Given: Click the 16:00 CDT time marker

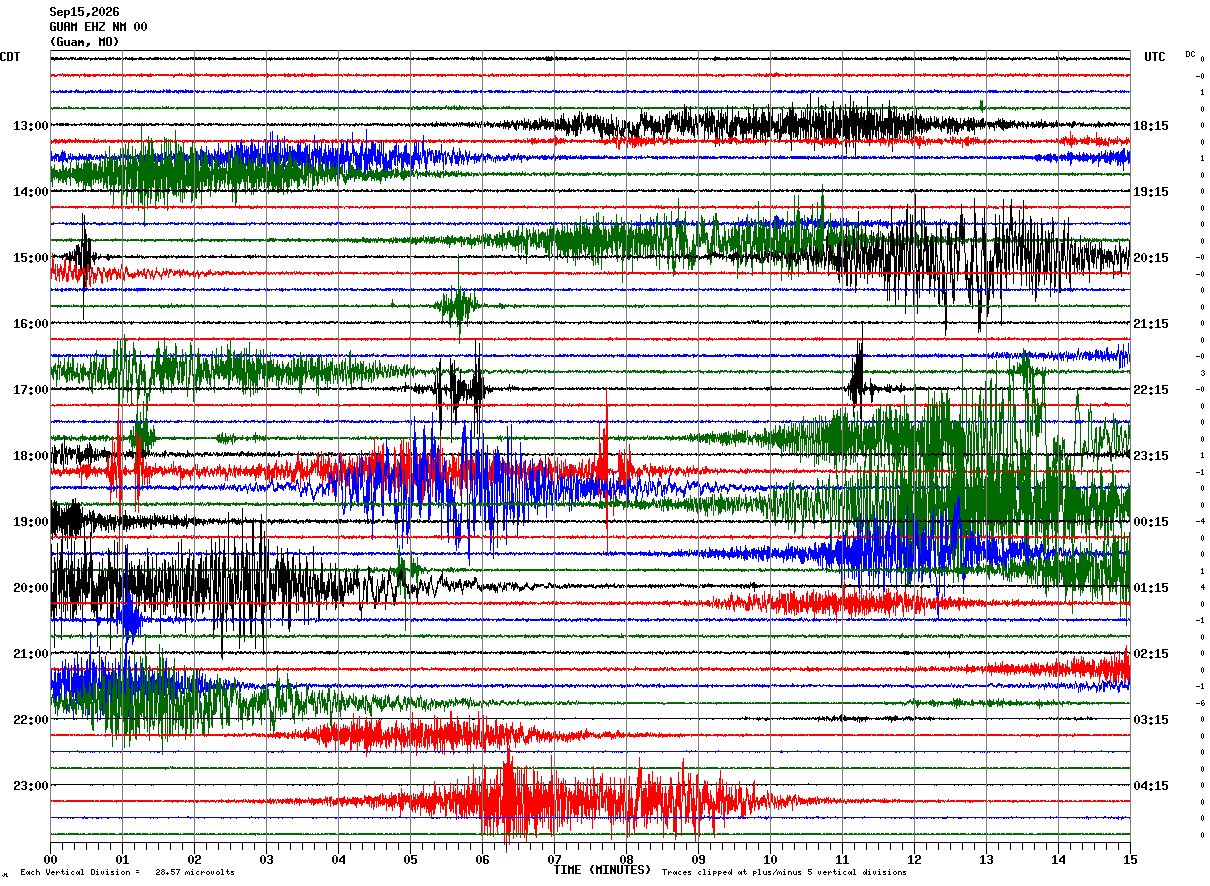Looking at the screenshot, I should click(x=31, y=324).
